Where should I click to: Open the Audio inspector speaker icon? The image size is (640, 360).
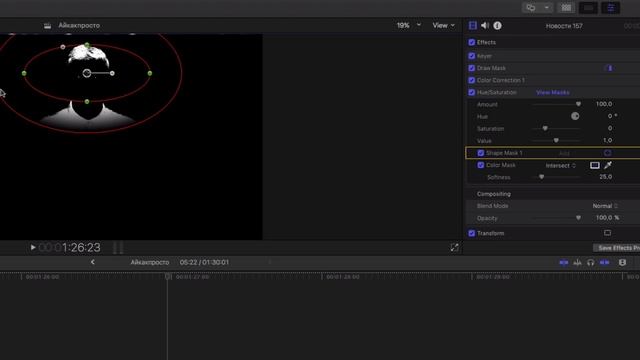(485, 26)
